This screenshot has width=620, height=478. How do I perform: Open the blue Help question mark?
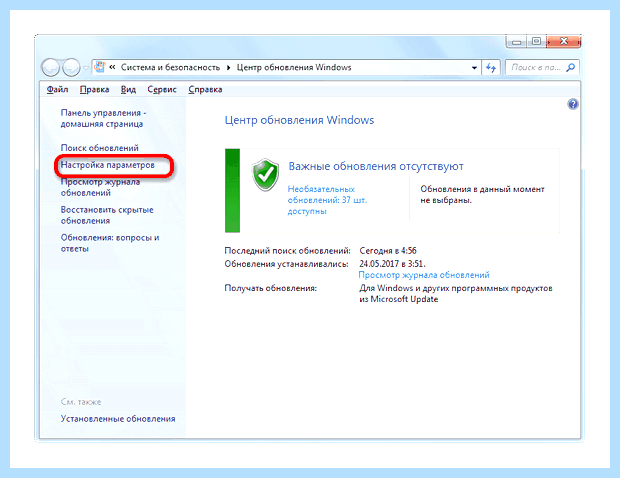point(573,104)
